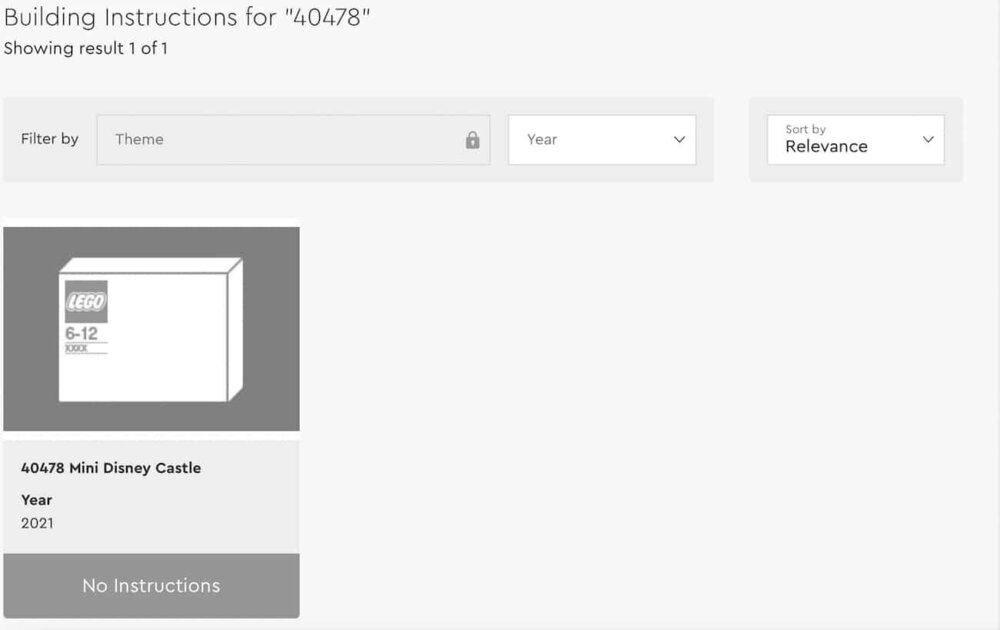Image resolution: width=1000 pixels, height=630 pixels.
Task: Open the LEGO box placeholder thumbnail
Action: [151, 328]
